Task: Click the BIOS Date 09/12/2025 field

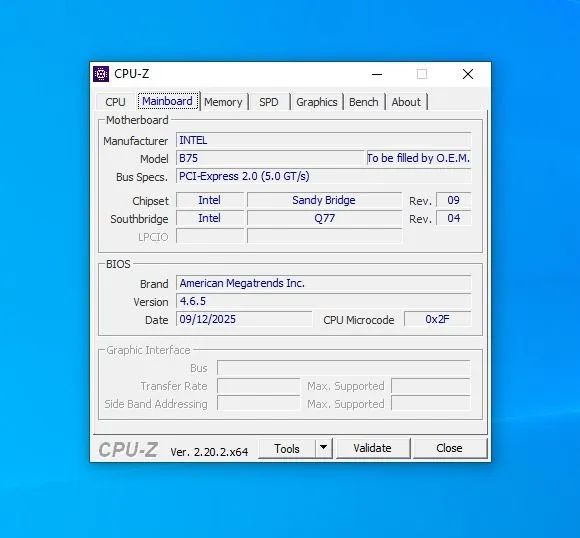Action: [x=244, y=319]
